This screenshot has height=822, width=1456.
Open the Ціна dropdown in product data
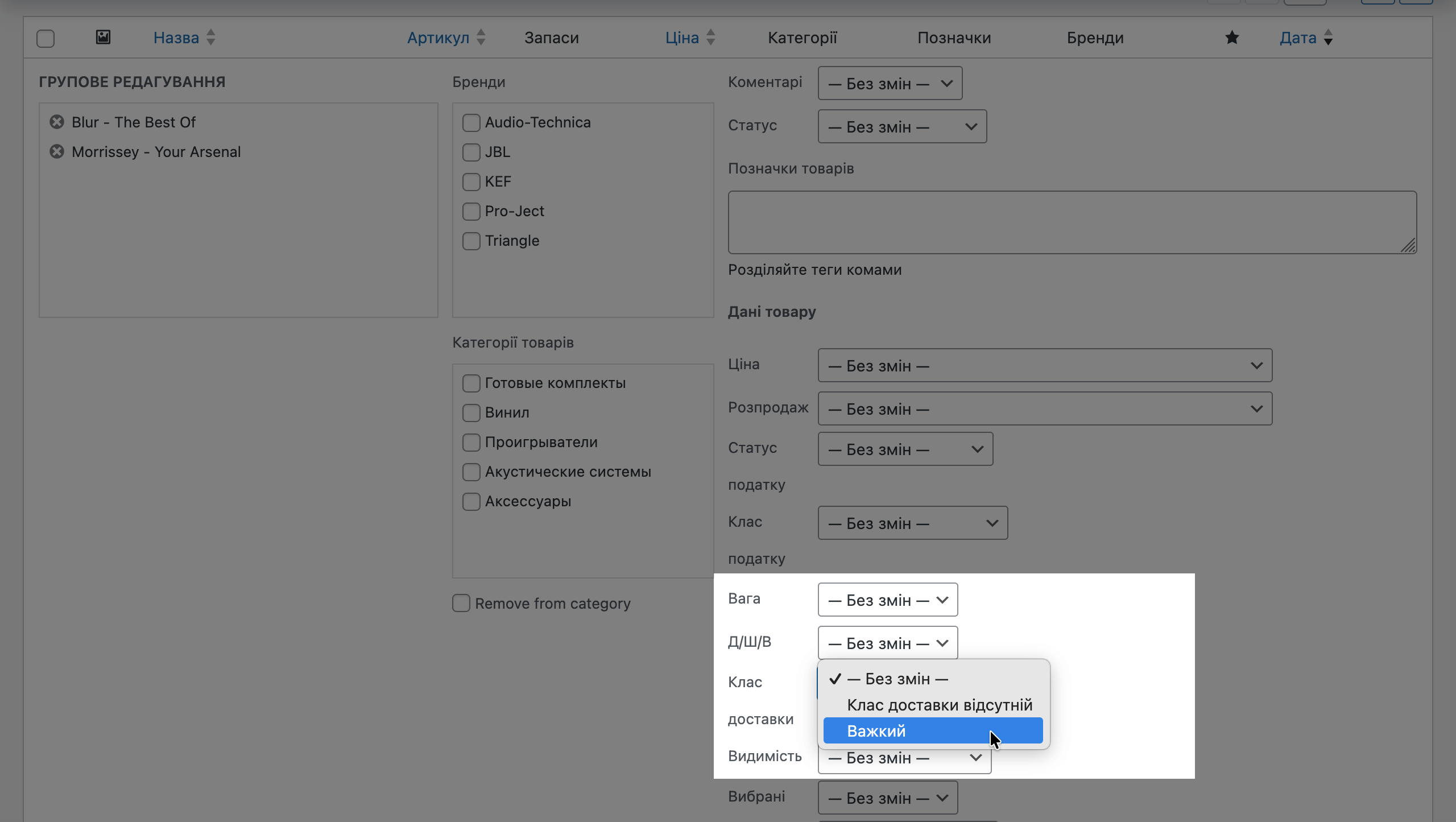point(1045,365)
